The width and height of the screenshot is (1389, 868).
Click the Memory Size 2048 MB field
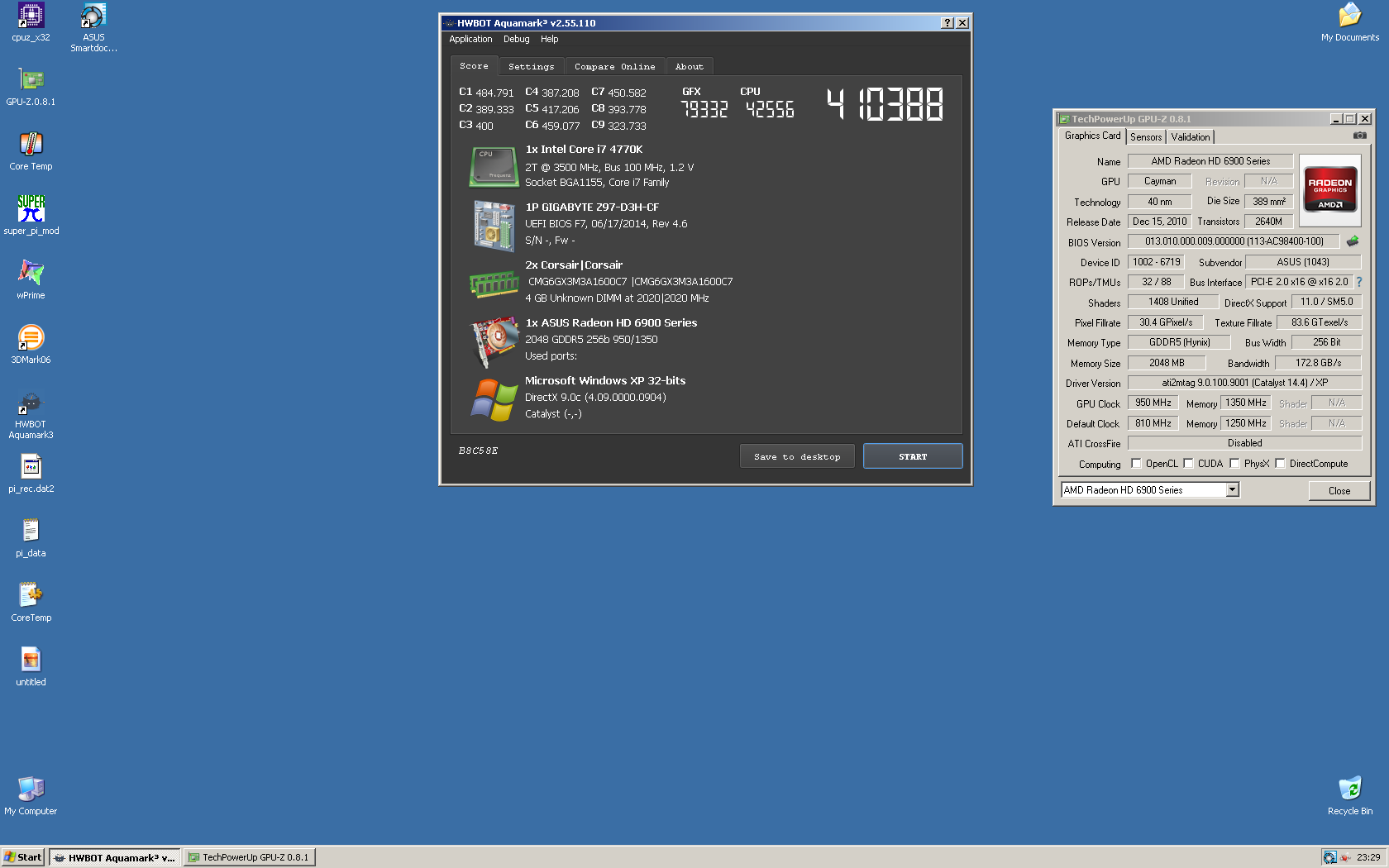1167,363
